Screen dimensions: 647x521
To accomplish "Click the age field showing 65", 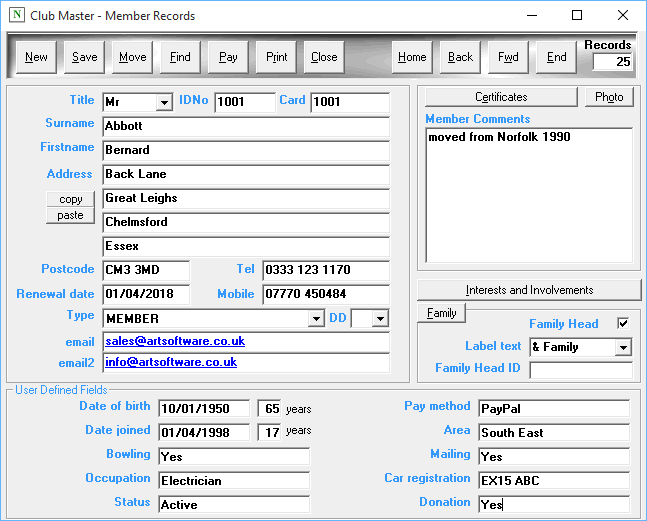I will (269, 408).
